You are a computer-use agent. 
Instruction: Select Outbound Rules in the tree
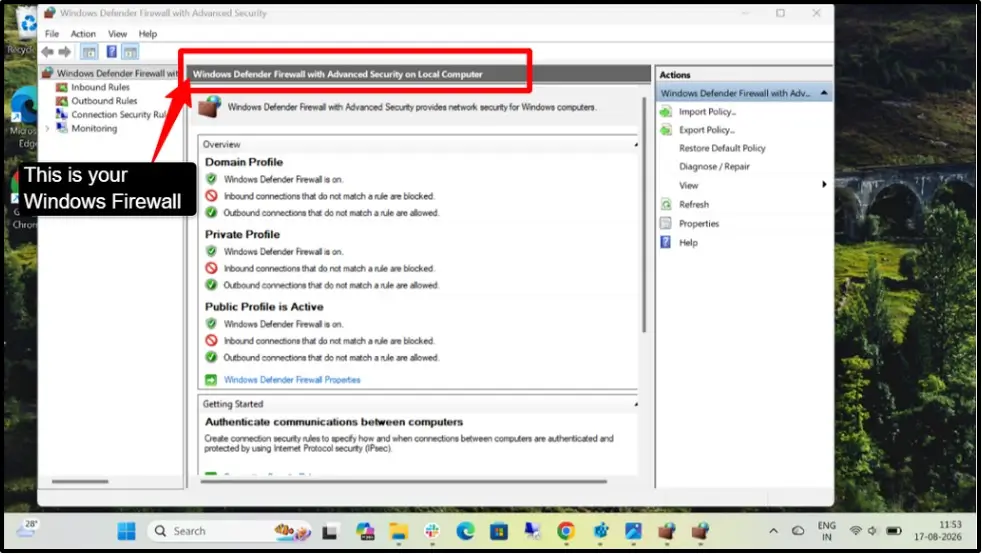click(x=104, y=101)
